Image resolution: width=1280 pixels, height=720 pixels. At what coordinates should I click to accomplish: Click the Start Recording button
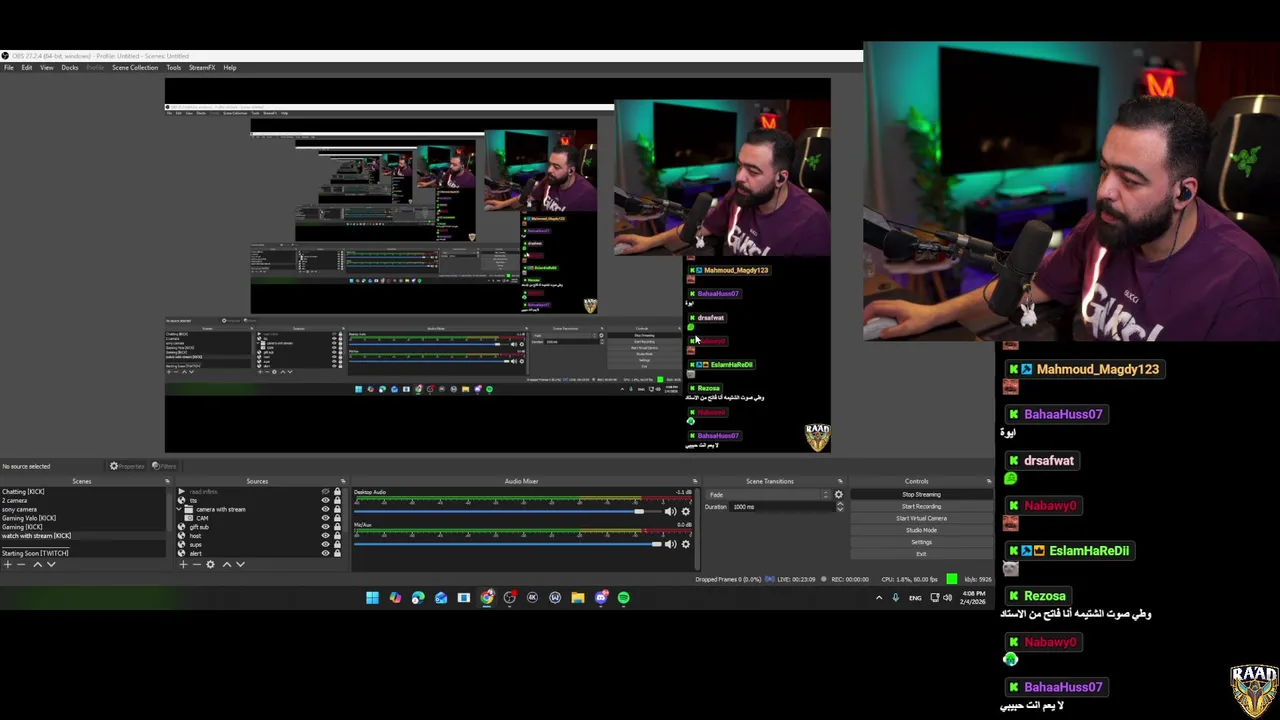click(921, 506)
